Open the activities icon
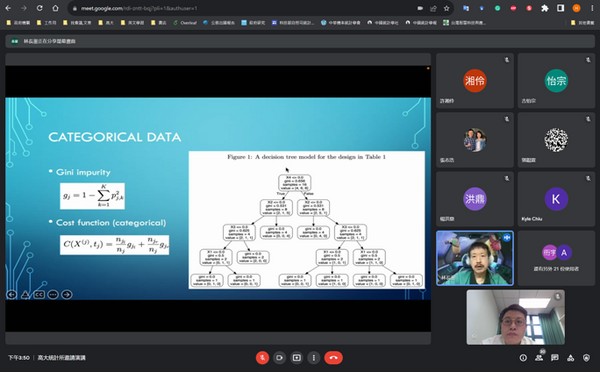The image size is (600, 372). pyautogui.click(x=571, y=358)
